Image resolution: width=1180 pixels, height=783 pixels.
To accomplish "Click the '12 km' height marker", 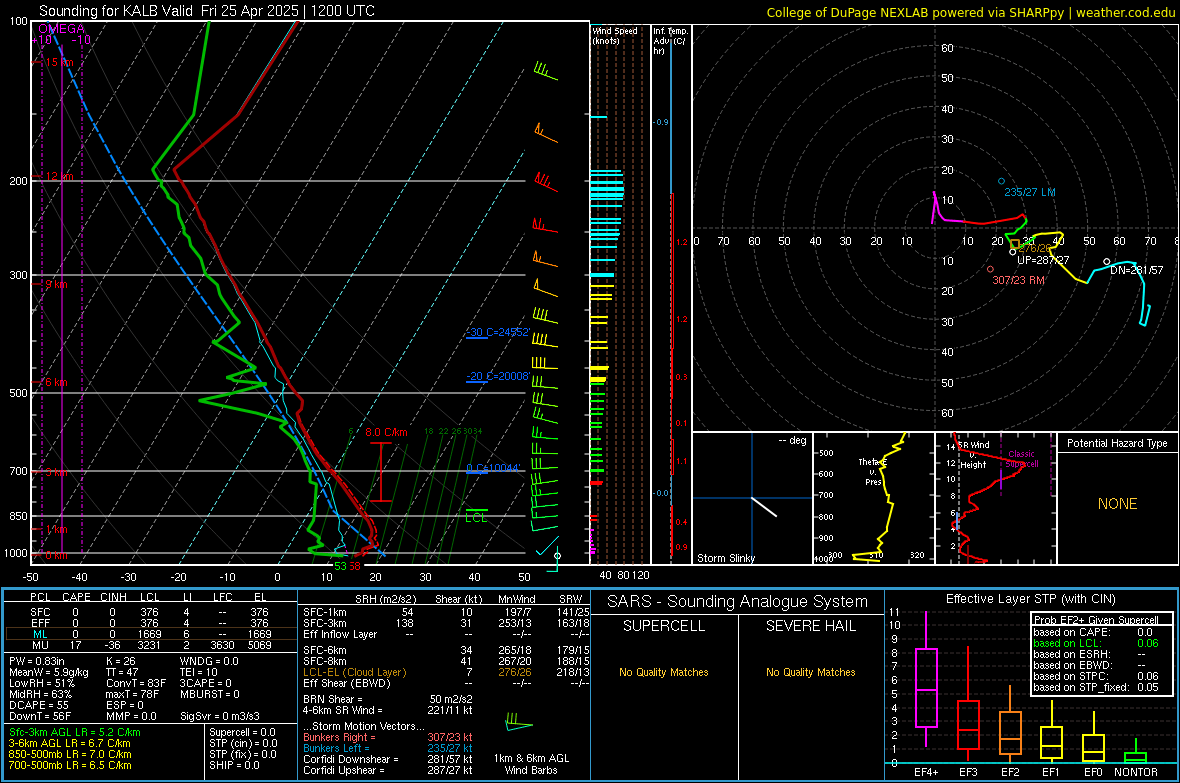I will pyautogui.click(x=59, y=176).
